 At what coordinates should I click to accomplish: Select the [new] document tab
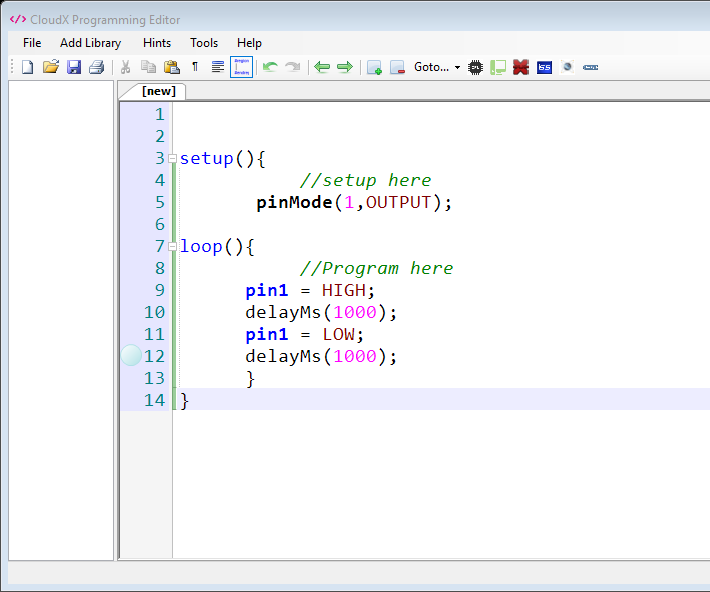click(x=158, y=91)
